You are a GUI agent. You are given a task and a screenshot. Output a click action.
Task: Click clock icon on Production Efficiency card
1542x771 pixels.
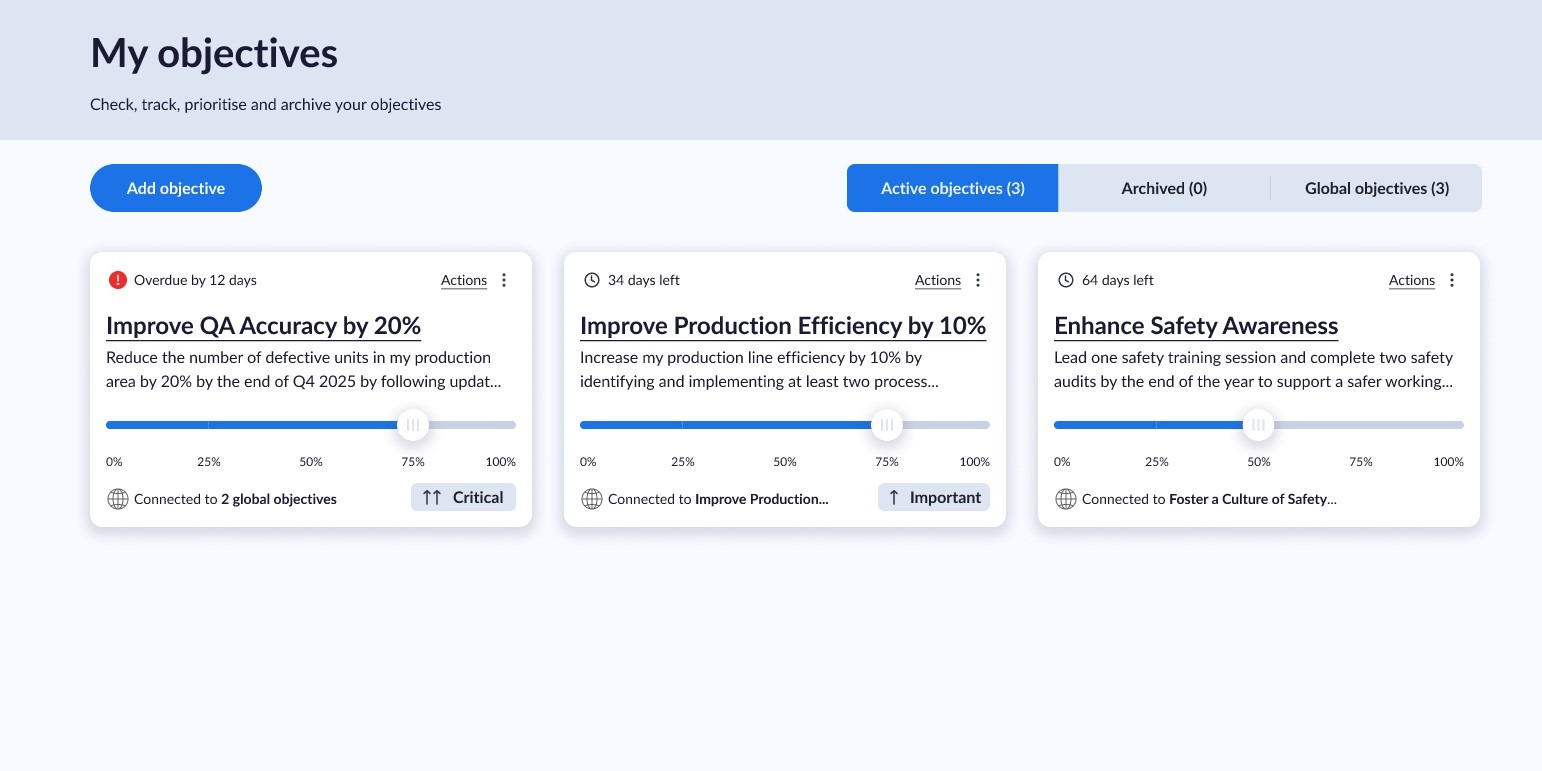point(592,280)
